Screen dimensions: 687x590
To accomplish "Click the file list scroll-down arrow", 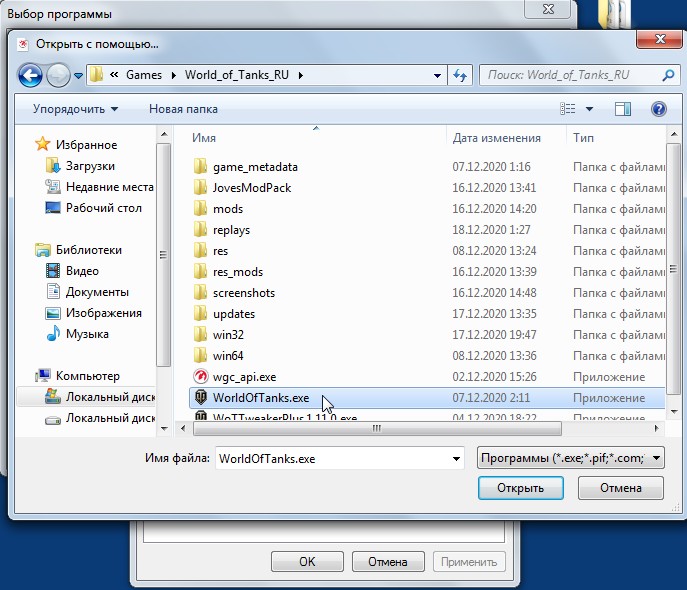I will pos(674,412).
